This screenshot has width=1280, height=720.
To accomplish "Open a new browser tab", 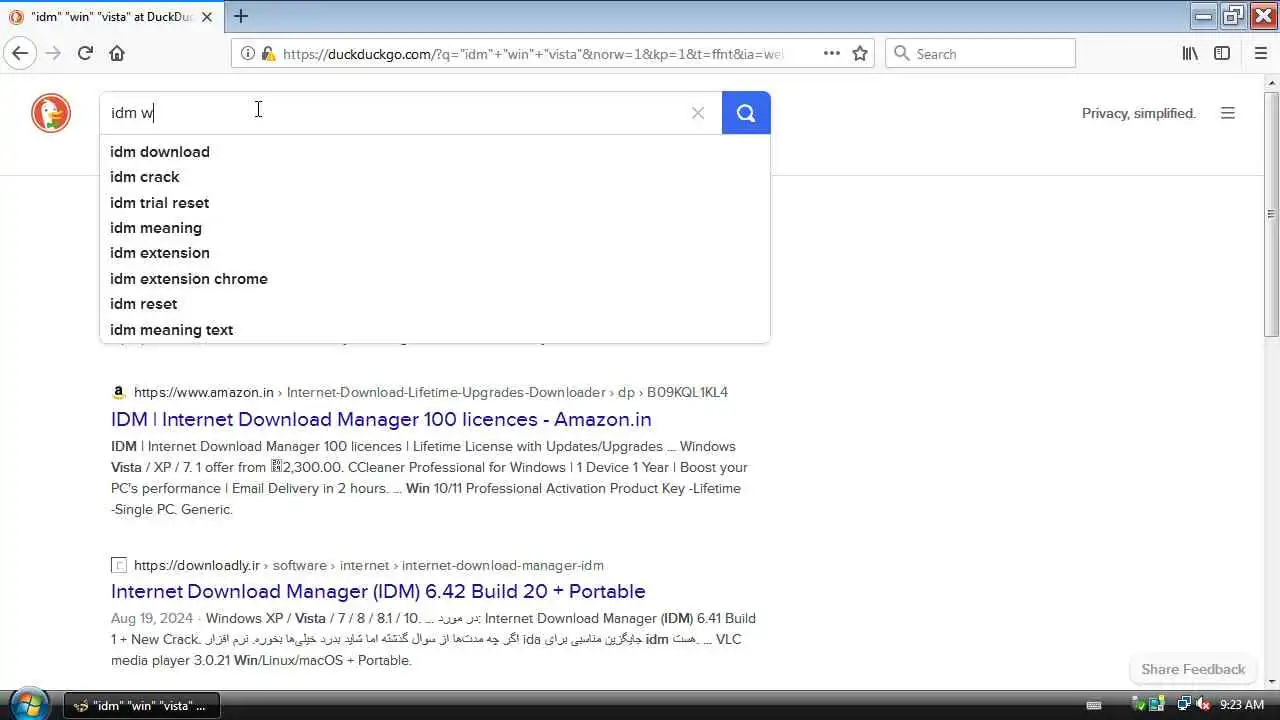I will point(241,16).
